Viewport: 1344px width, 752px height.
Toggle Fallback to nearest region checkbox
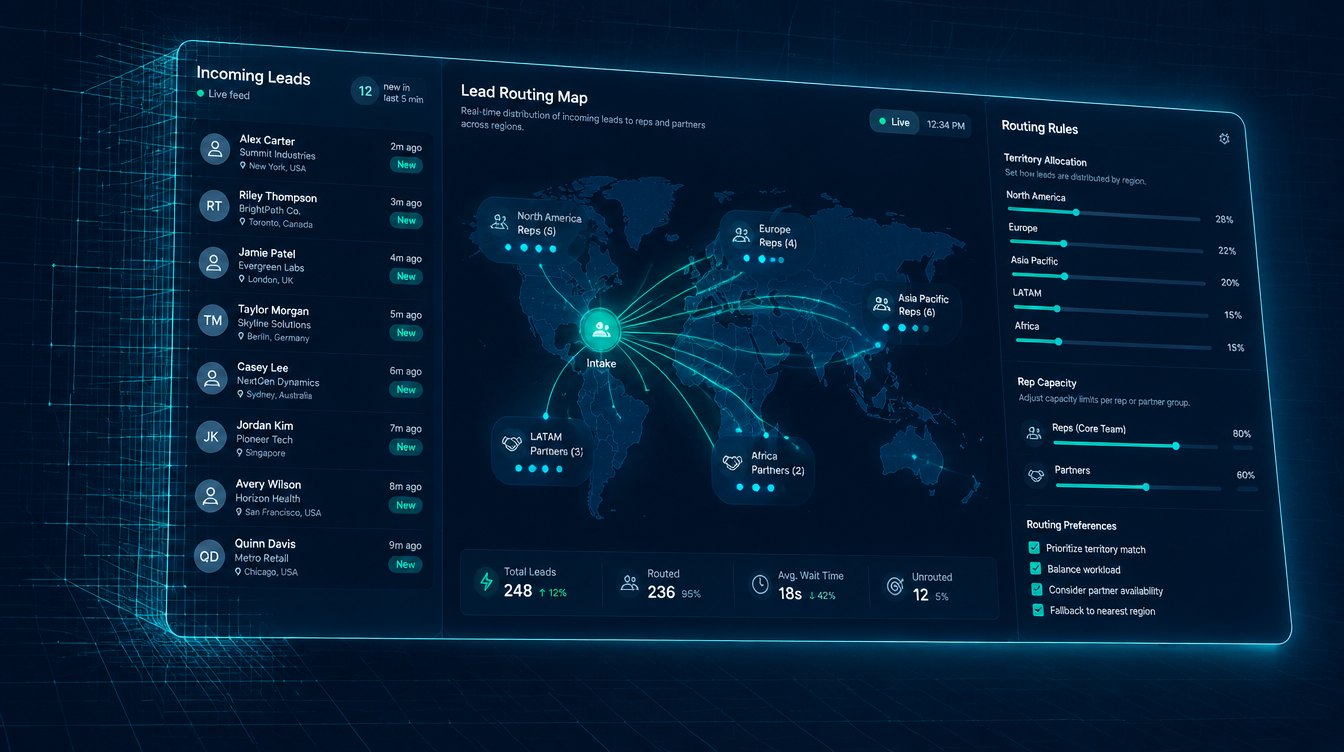(x=1037, y=609)
